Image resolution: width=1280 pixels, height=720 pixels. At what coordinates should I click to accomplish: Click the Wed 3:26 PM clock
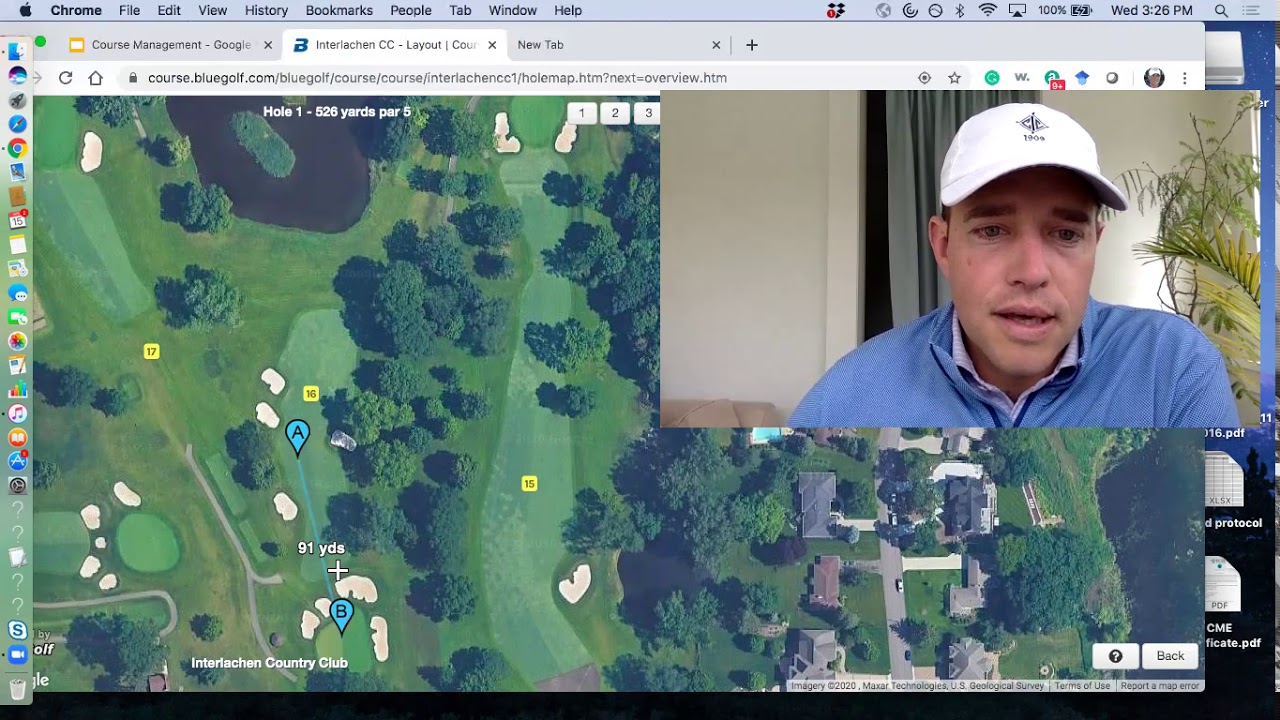point(1151,11)
